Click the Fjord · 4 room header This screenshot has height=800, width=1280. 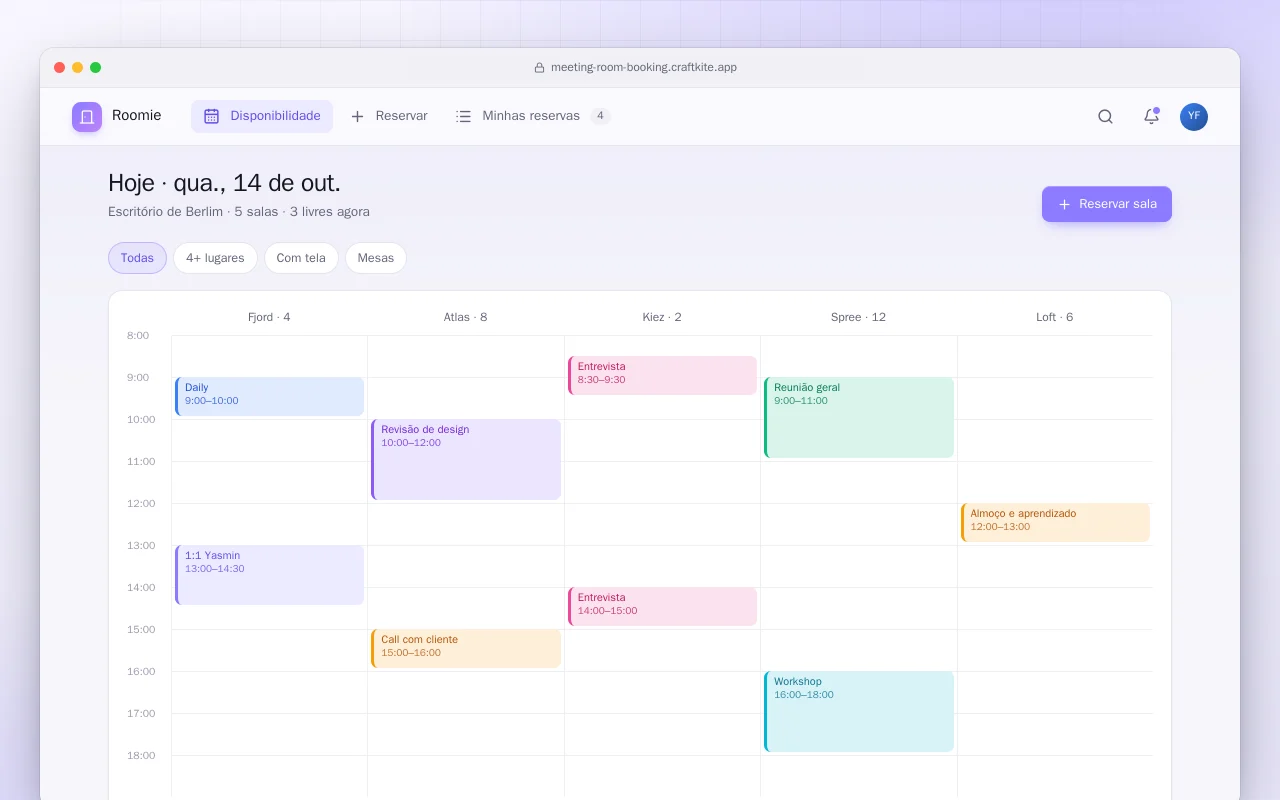pyautogui.click(x=270, y=317)
